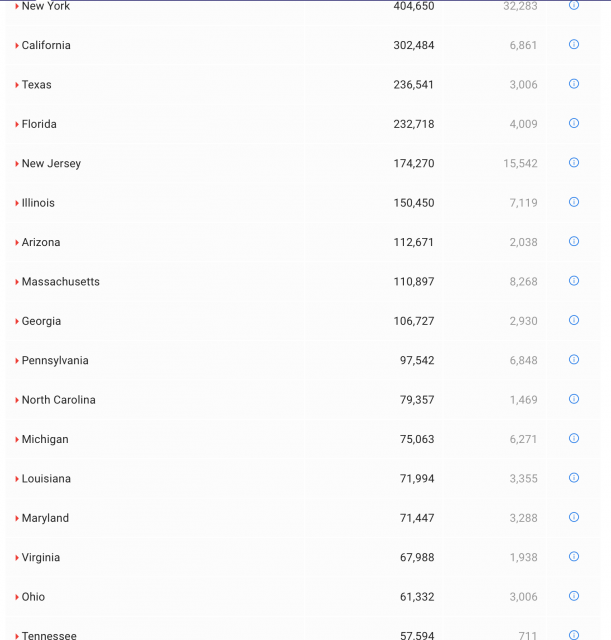Image resolution: width=611 pixels, height=640 pixels.
Task: Open the info icon for Texas
Action: (574, 84)
